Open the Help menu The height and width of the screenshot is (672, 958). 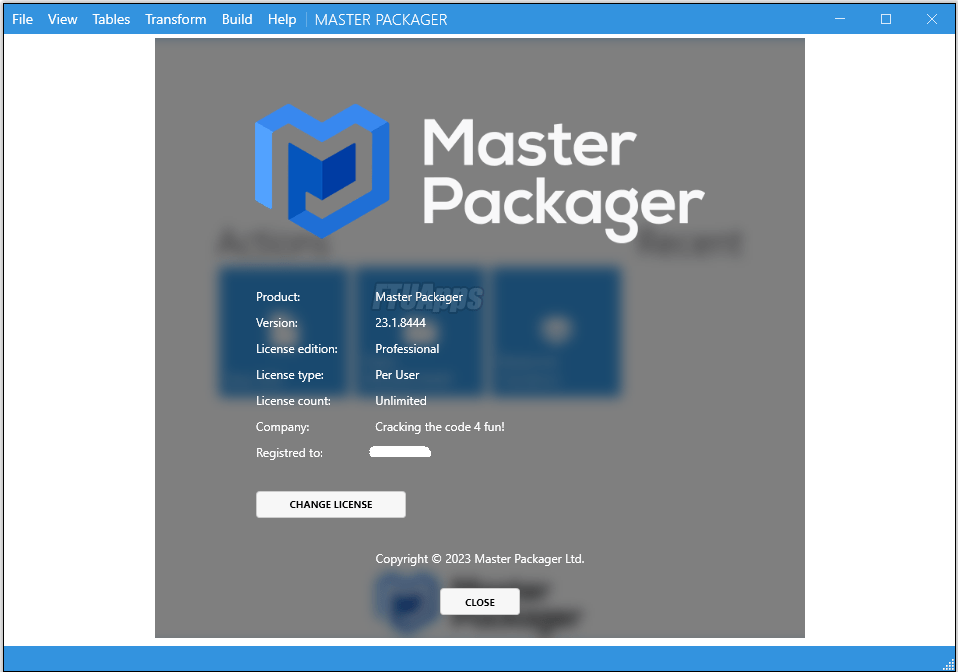tap(282, 20)
